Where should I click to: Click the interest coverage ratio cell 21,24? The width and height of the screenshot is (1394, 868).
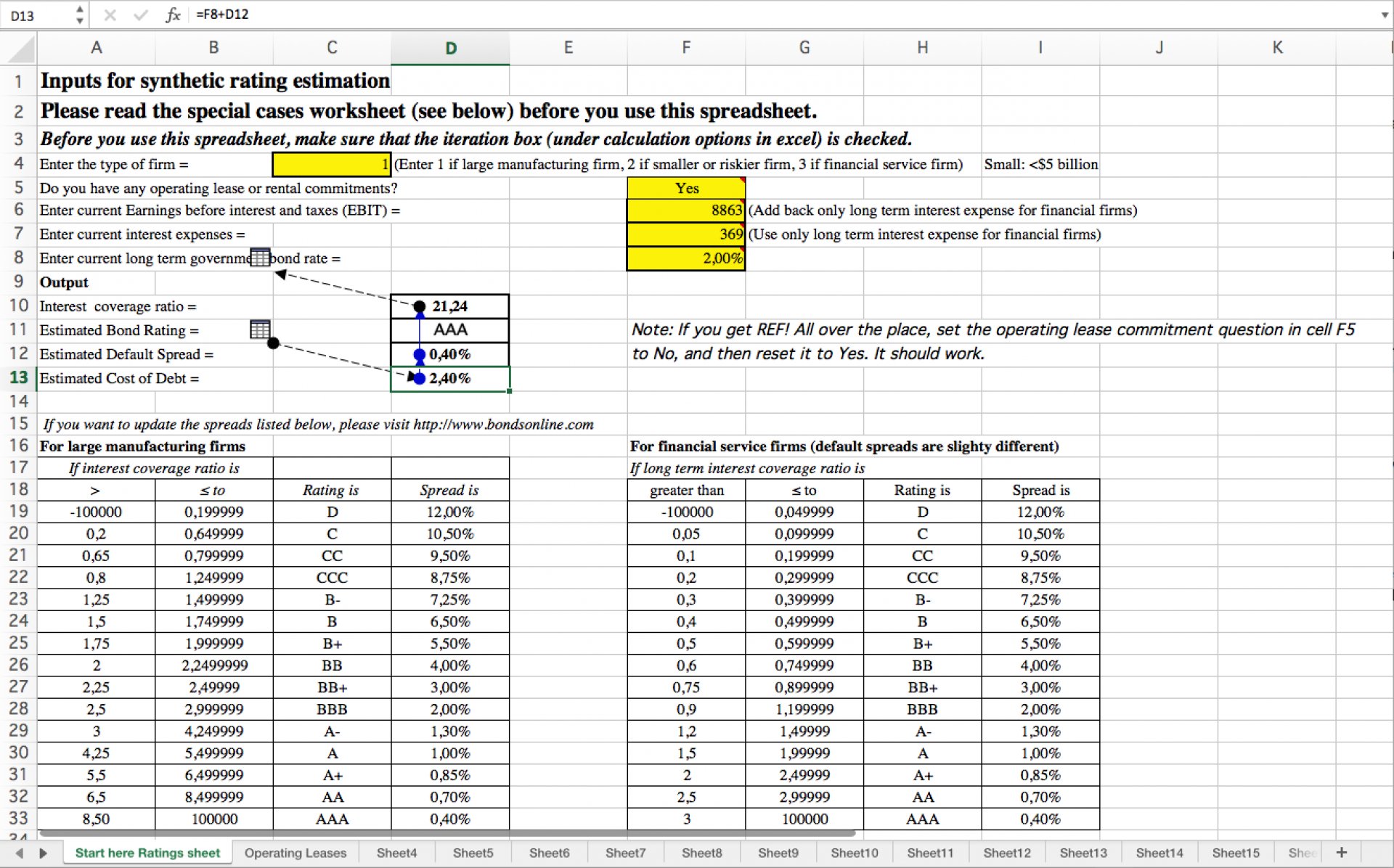pos(450,306)
